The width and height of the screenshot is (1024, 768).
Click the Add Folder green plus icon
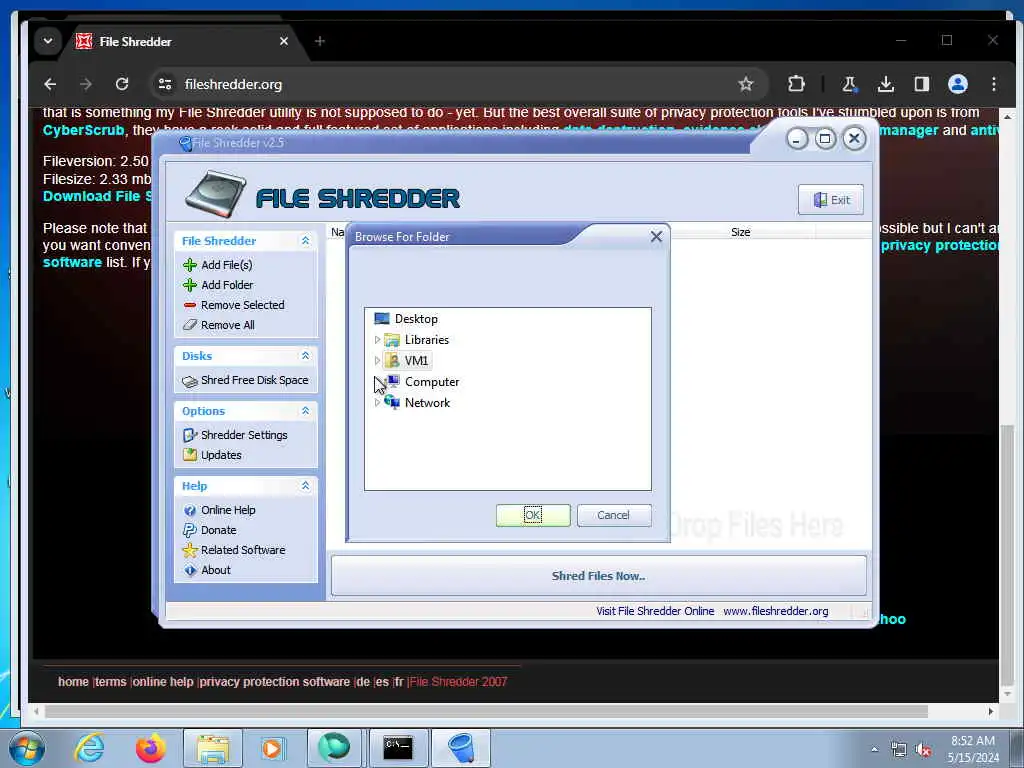click(x=190, y=285)
